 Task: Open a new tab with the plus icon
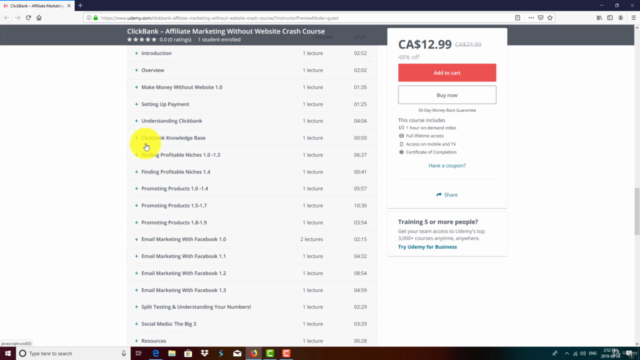(80, 6)
